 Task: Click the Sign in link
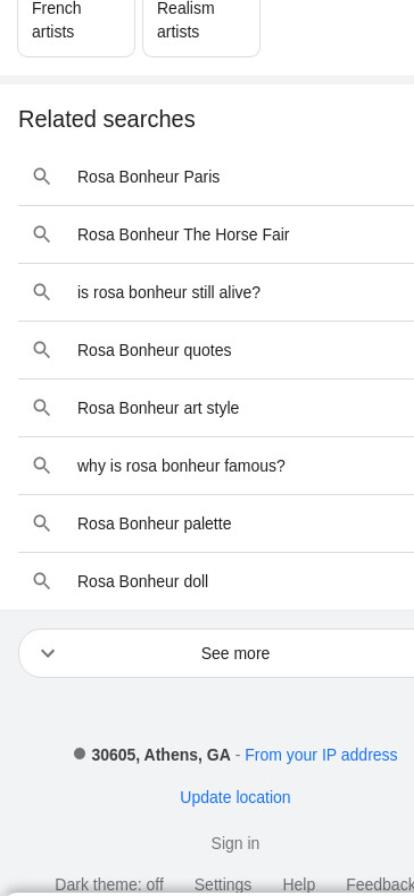click(x=235, y=843)
